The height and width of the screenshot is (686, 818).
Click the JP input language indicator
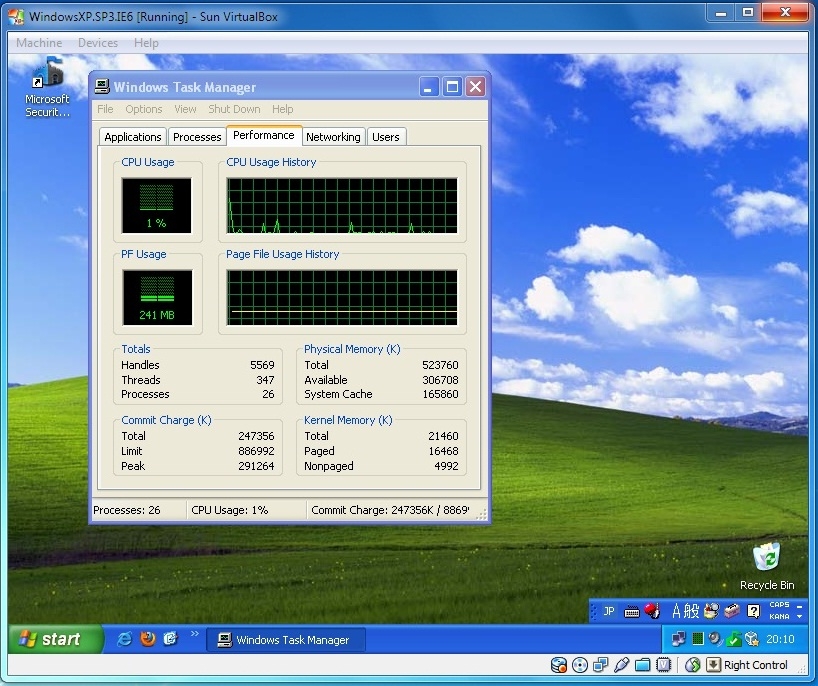609,611
